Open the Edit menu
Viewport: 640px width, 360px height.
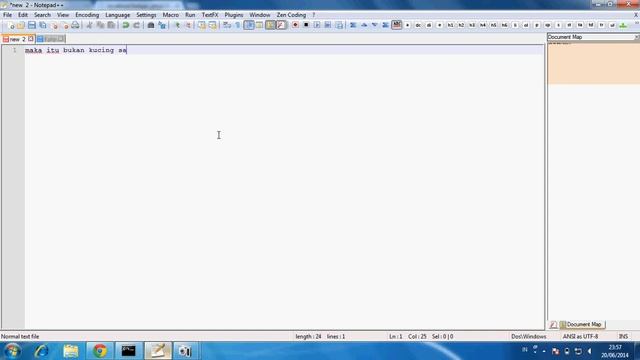coord(23,15)
